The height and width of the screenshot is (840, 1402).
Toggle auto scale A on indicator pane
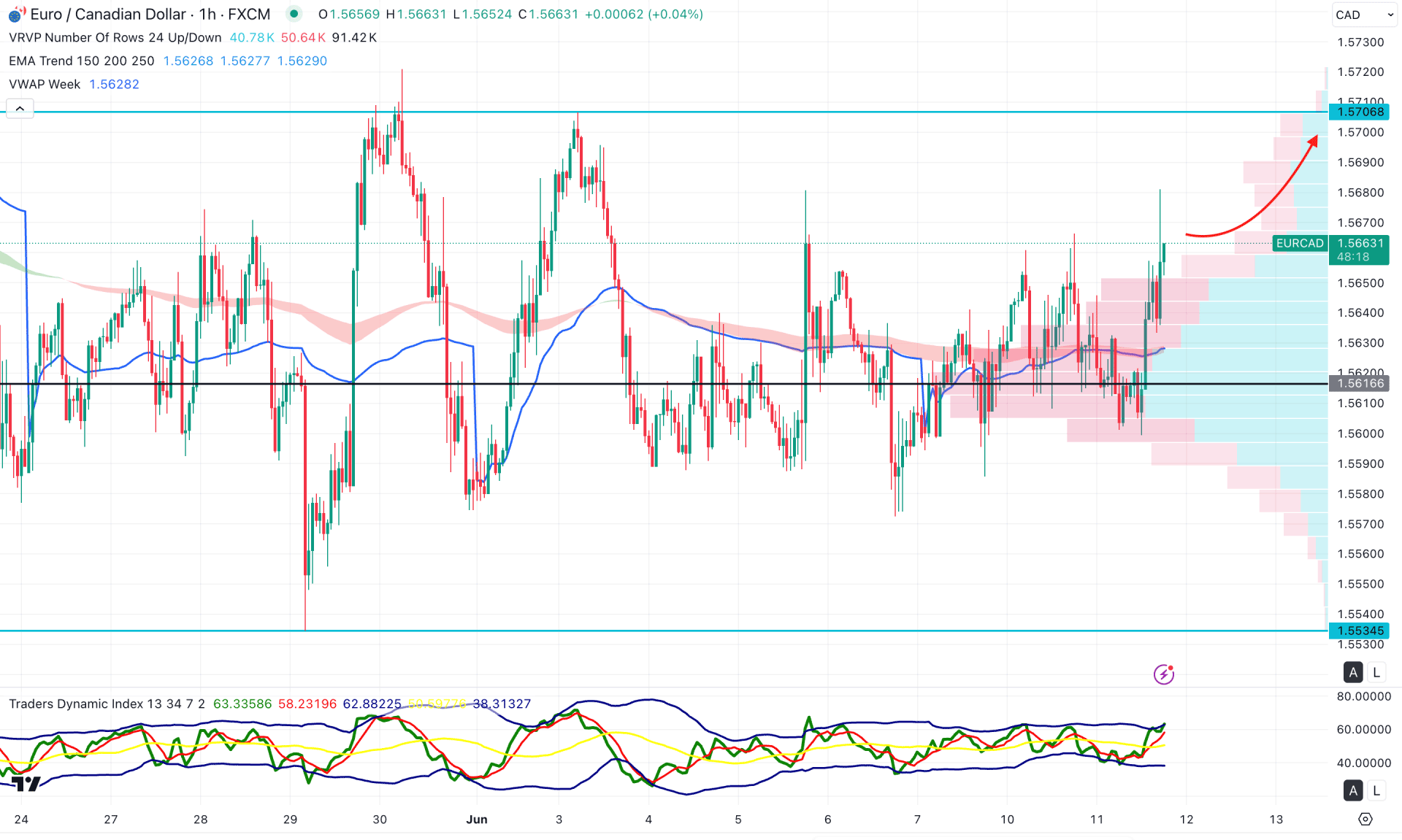coord(1353,790)
